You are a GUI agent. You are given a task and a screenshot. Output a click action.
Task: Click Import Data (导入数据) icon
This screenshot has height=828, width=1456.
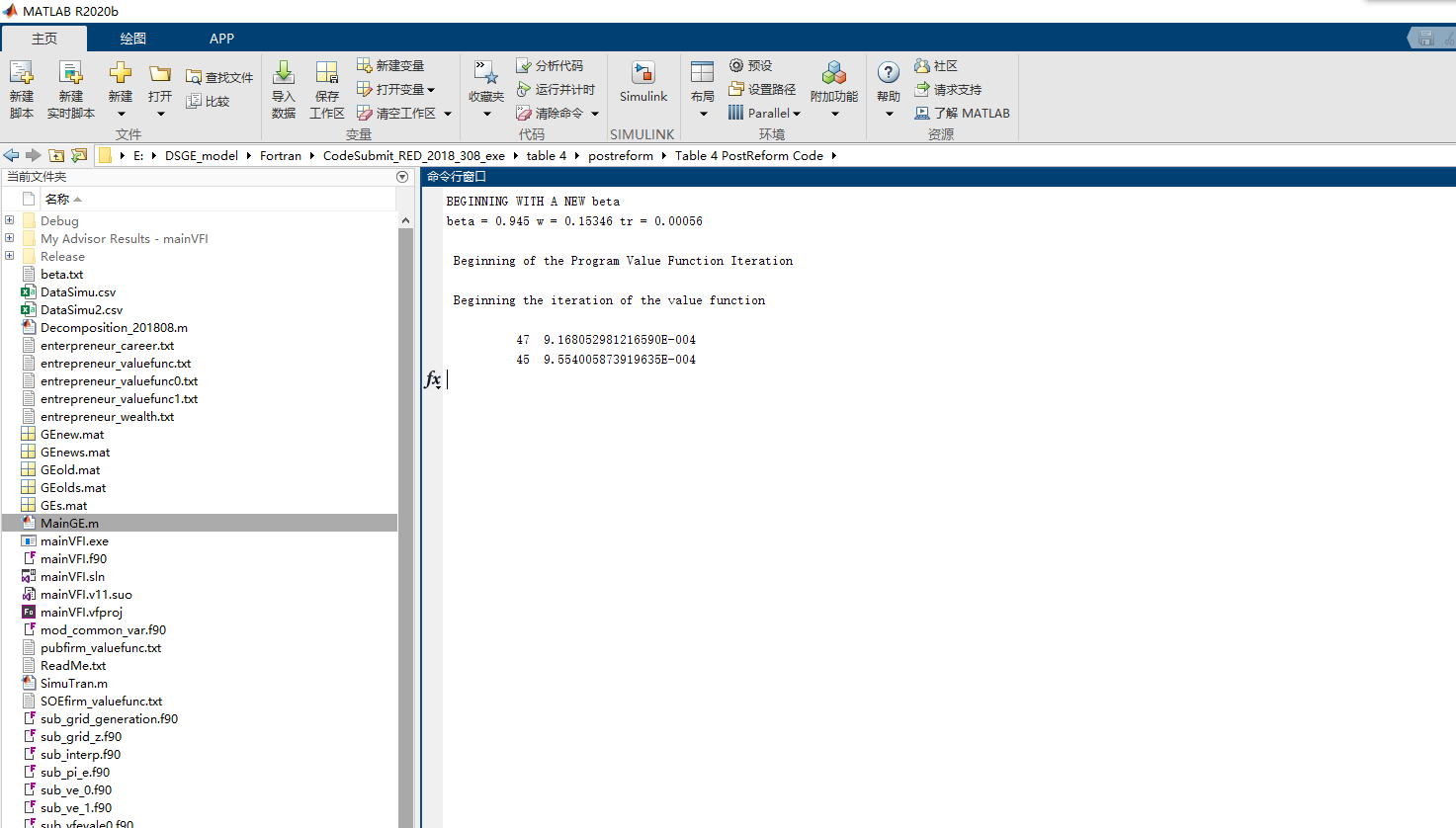[x=284, y=73]
